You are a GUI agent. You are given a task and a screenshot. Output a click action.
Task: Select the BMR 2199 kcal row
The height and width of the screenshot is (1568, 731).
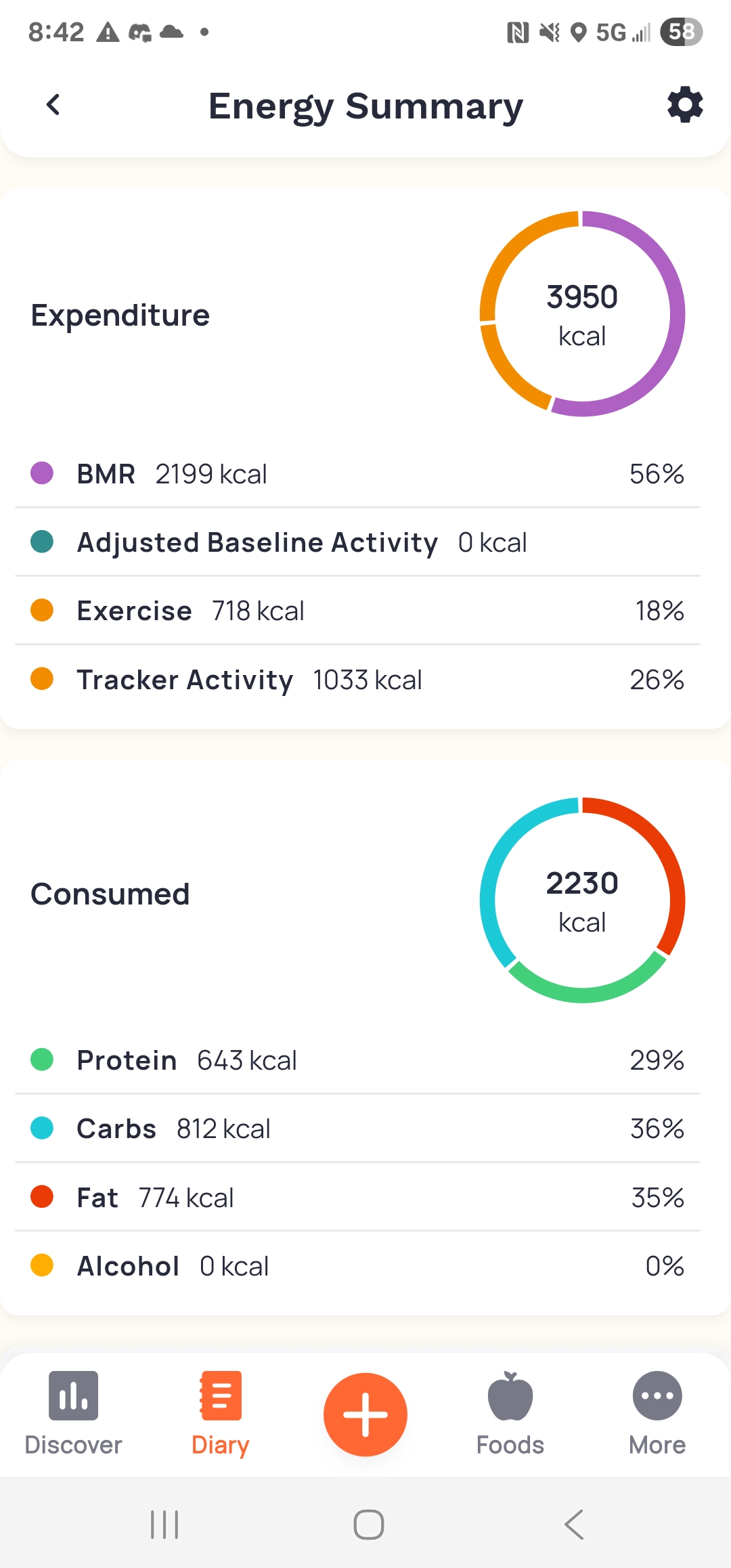pos(357,474)
